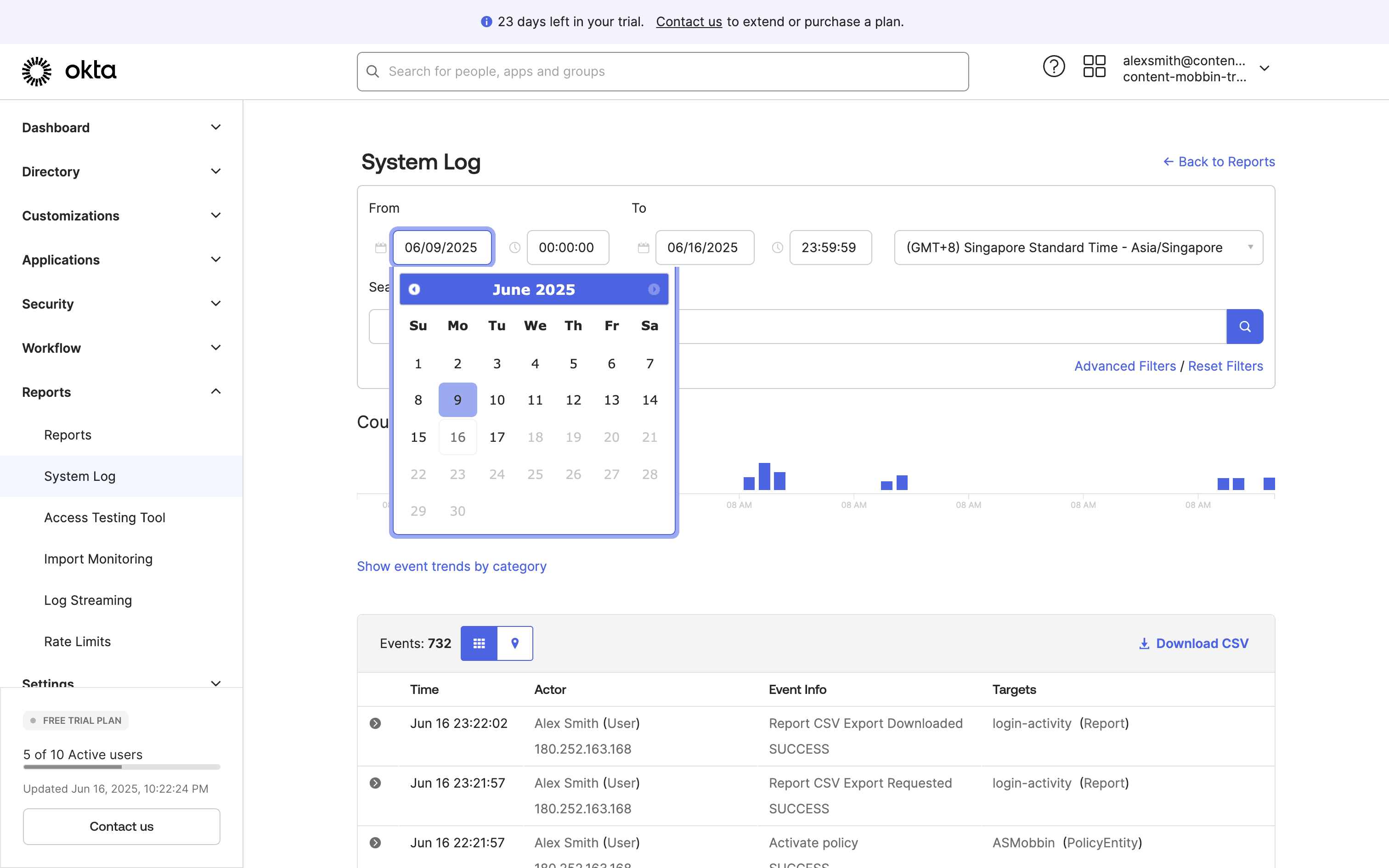This screenshot has height=868, width=1389.
Task: Switch to map pin view
Action: coord(515,643)
